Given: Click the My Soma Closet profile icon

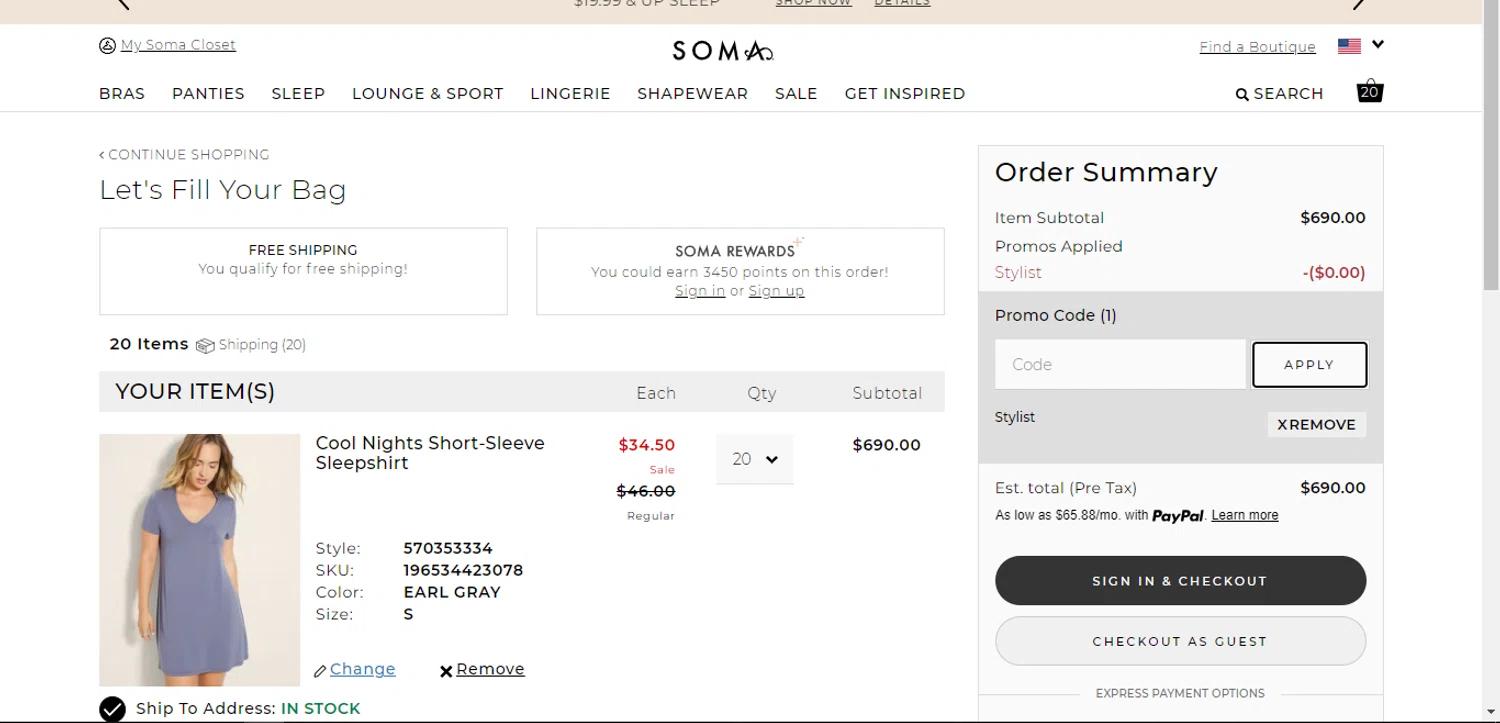Looking at the screenshot, I should (107, 45).
